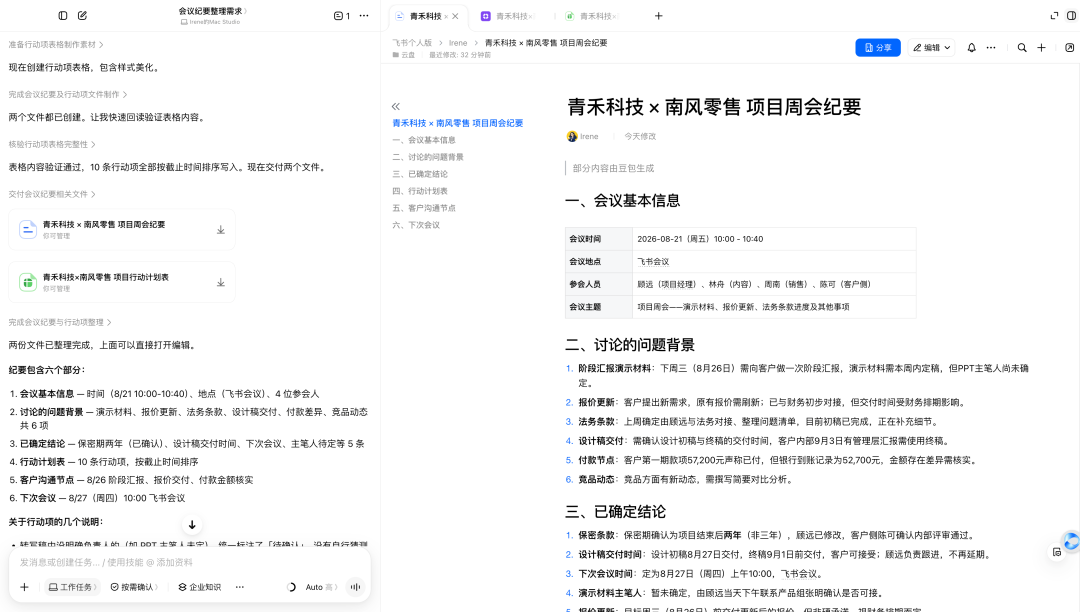Go to outline item 三、已确定结论
The height and width of the screenshot is (612, 1080).
click(x=420, y=174)
